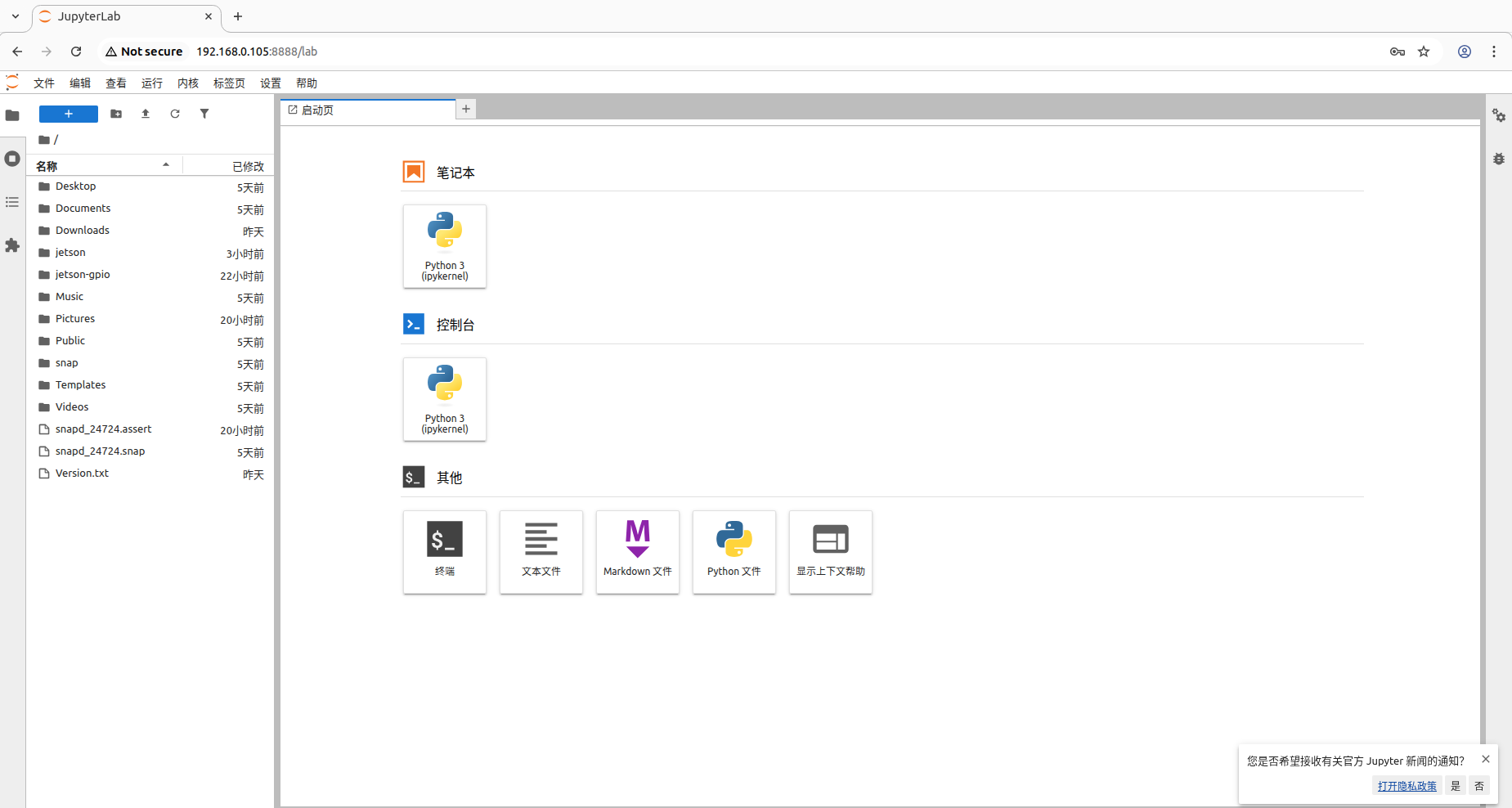The image size is (1512, 808).
Task: Open the 帮助 menu
Action: 307,83
